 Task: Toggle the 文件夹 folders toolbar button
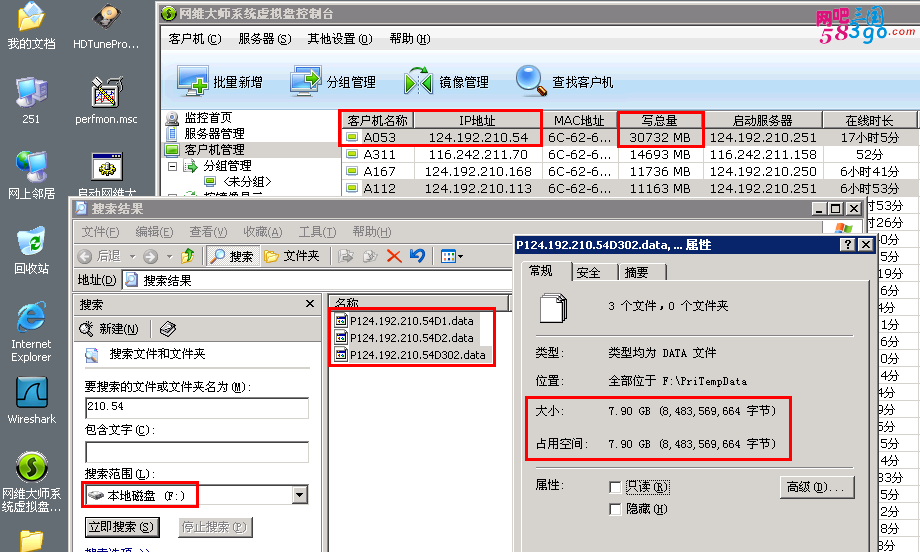click(x=292, y=256)
